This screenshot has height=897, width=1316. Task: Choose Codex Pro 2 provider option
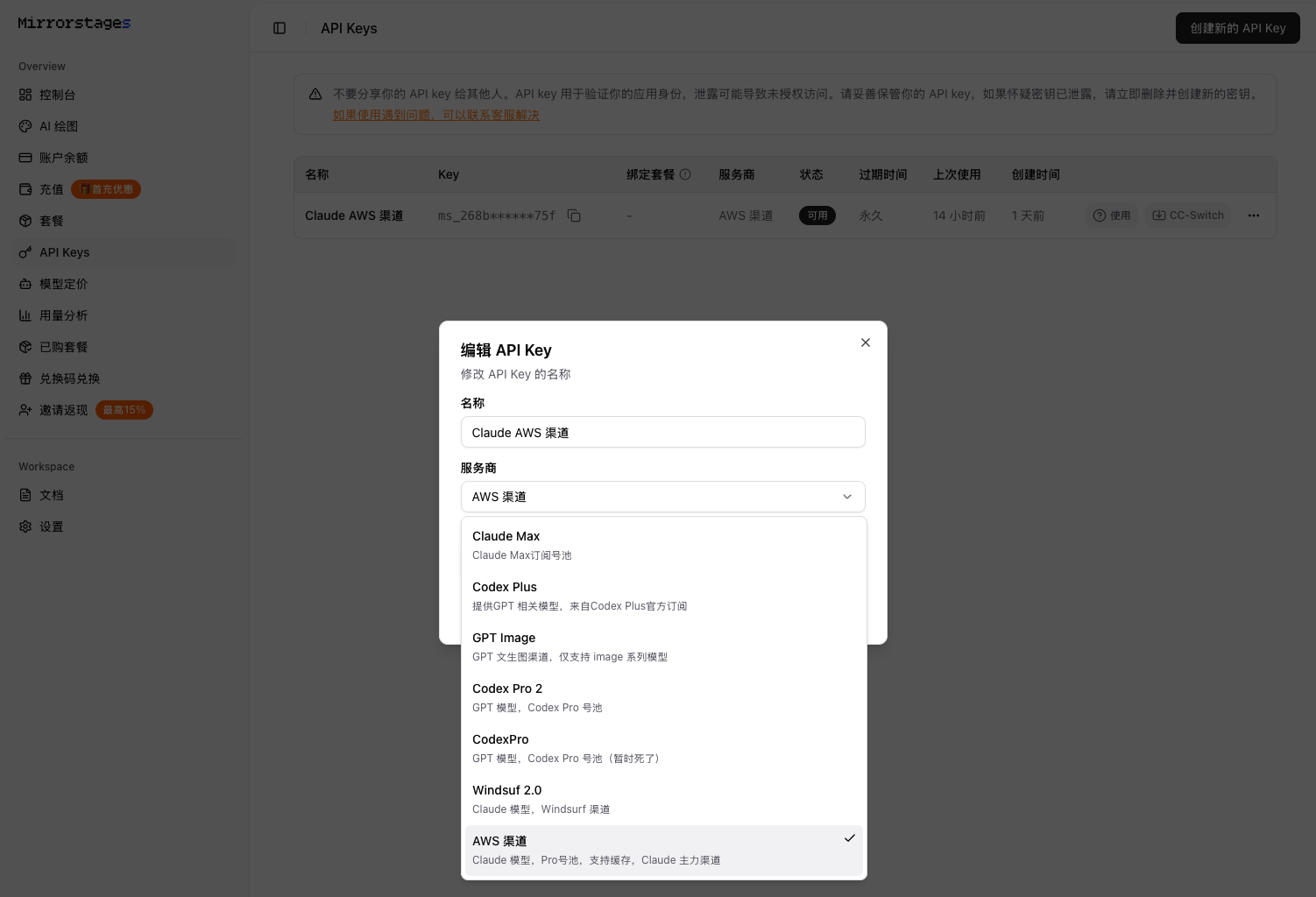tap(664, 697)
